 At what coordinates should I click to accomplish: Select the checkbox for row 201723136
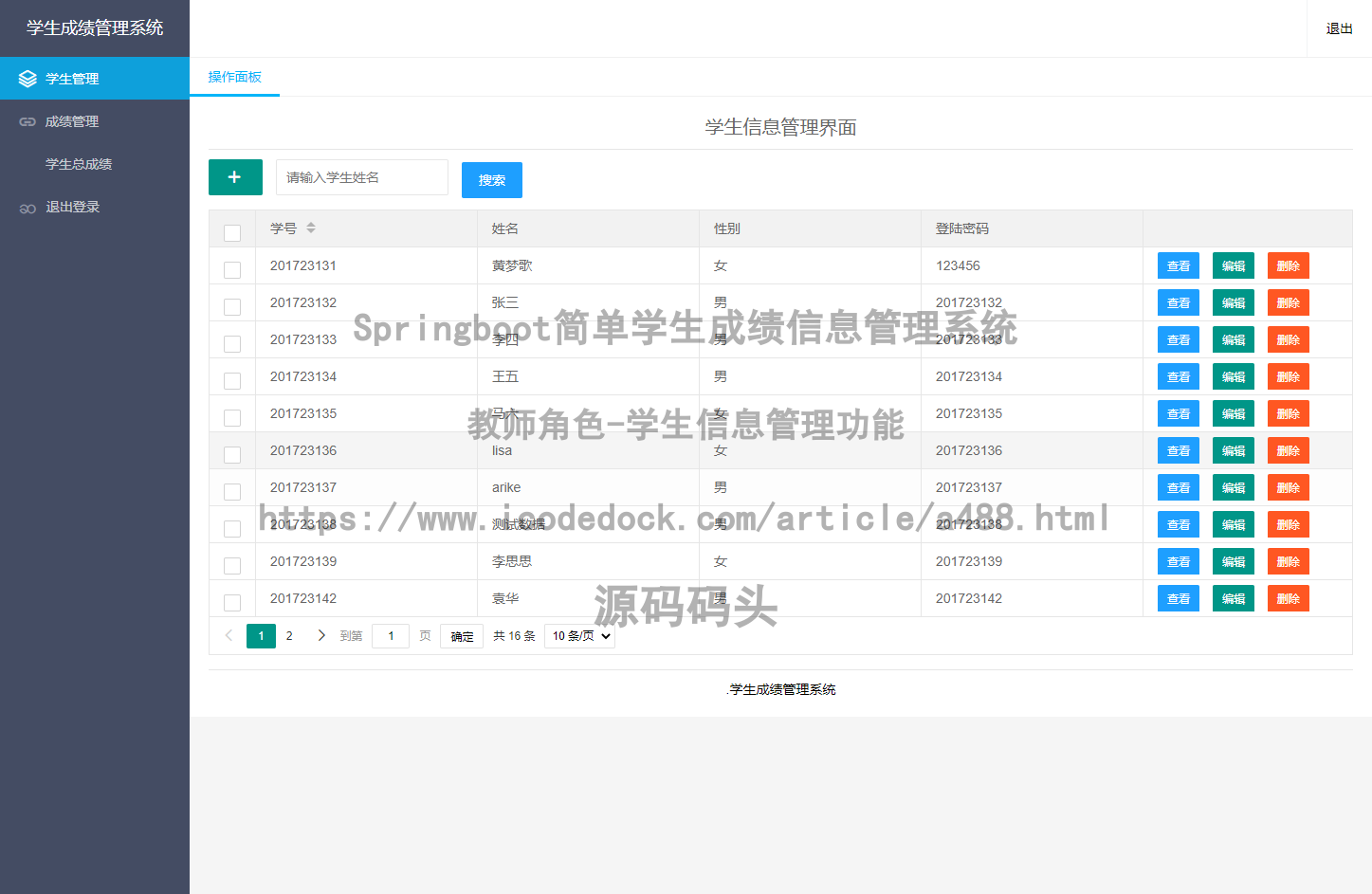click(x=232, y=455)
